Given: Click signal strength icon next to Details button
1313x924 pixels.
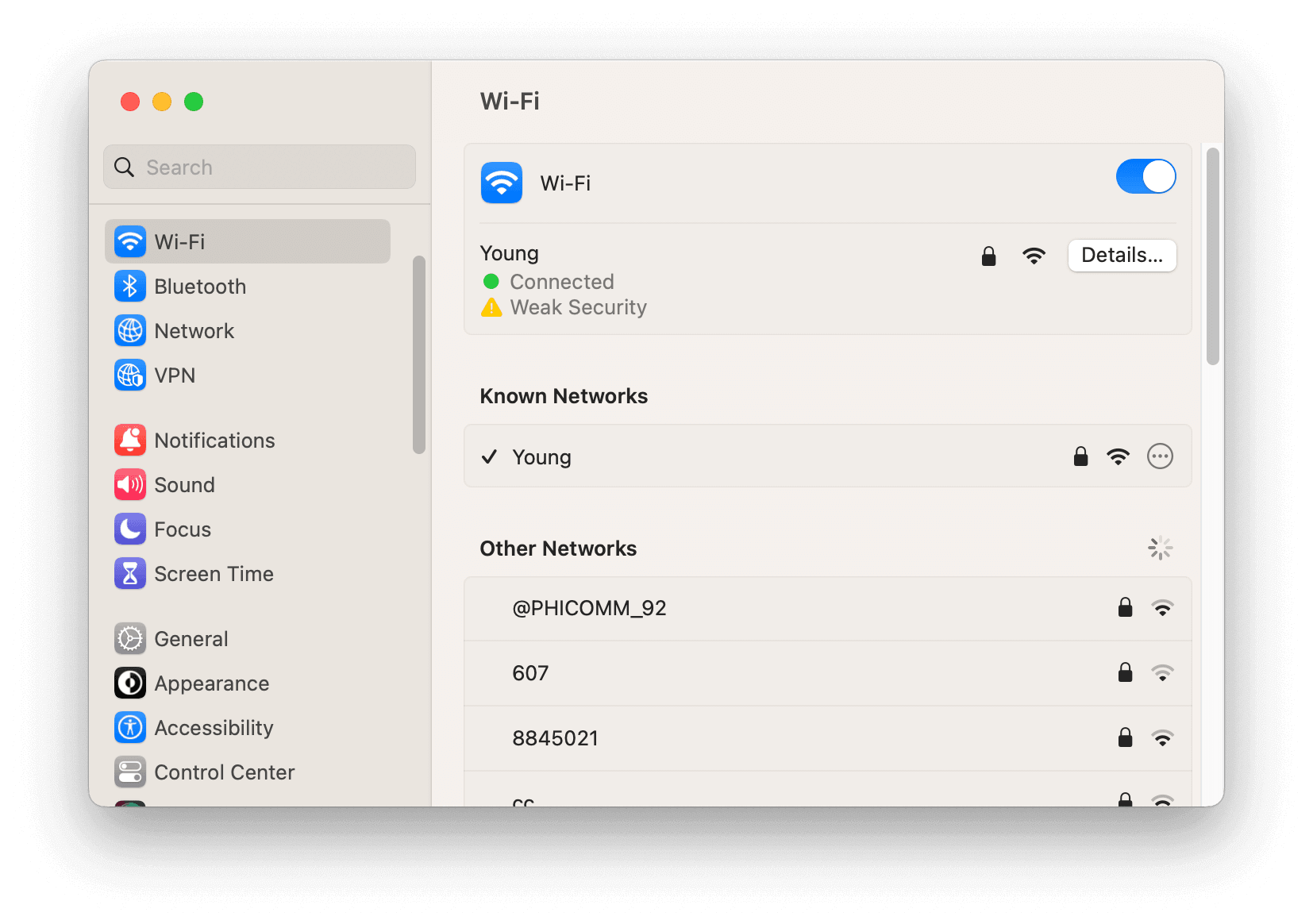Looking at the screenshot, I should pyautogui.click(x=1034, y=256).
